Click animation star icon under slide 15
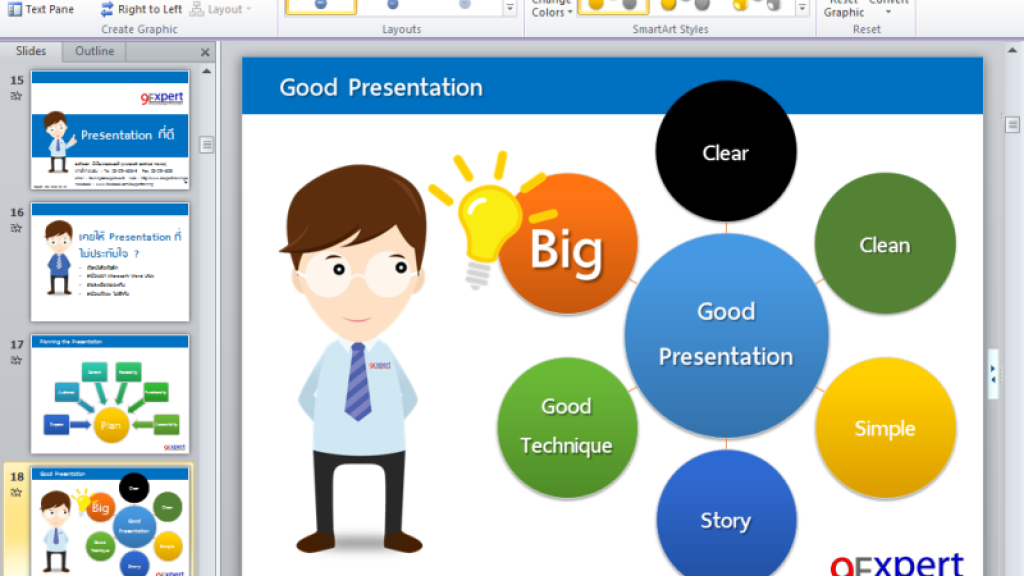 click(x=16, y=96)
